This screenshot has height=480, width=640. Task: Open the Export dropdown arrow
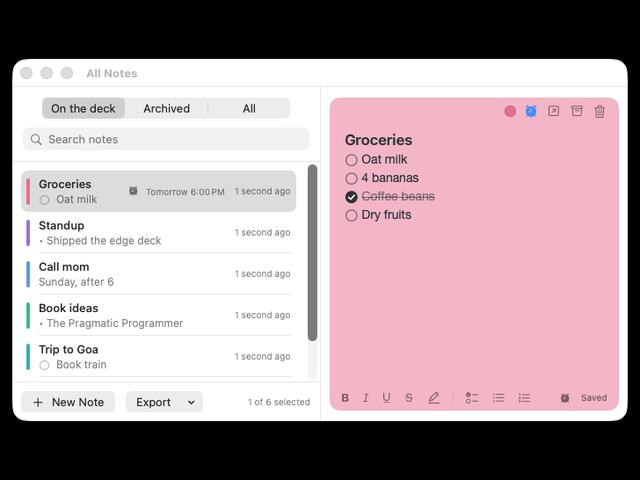191,402
